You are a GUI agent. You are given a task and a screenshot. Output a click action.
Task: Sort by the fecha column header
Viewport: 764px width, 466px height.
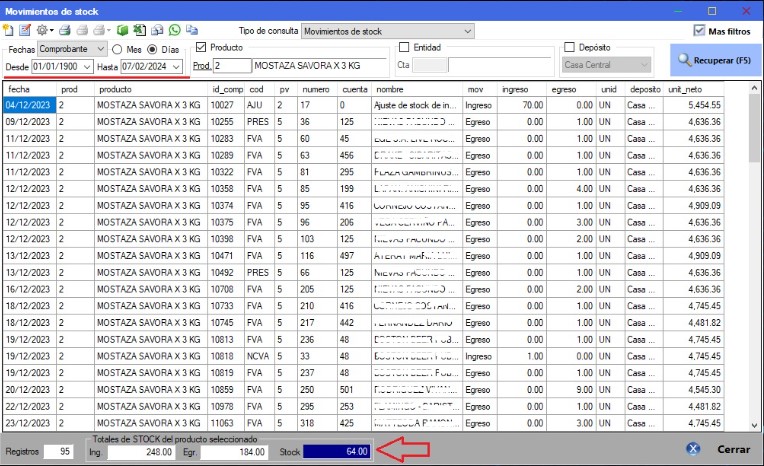click(x=30, y=89)
